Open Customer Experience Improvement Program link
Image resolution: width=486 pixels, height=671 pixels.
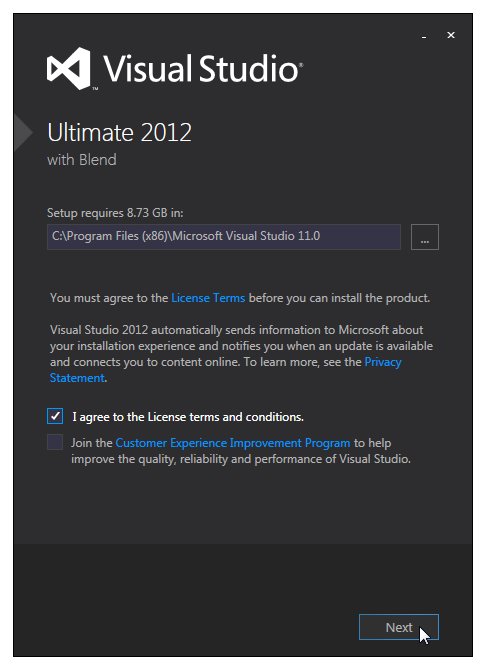click(x=233, y=443)
